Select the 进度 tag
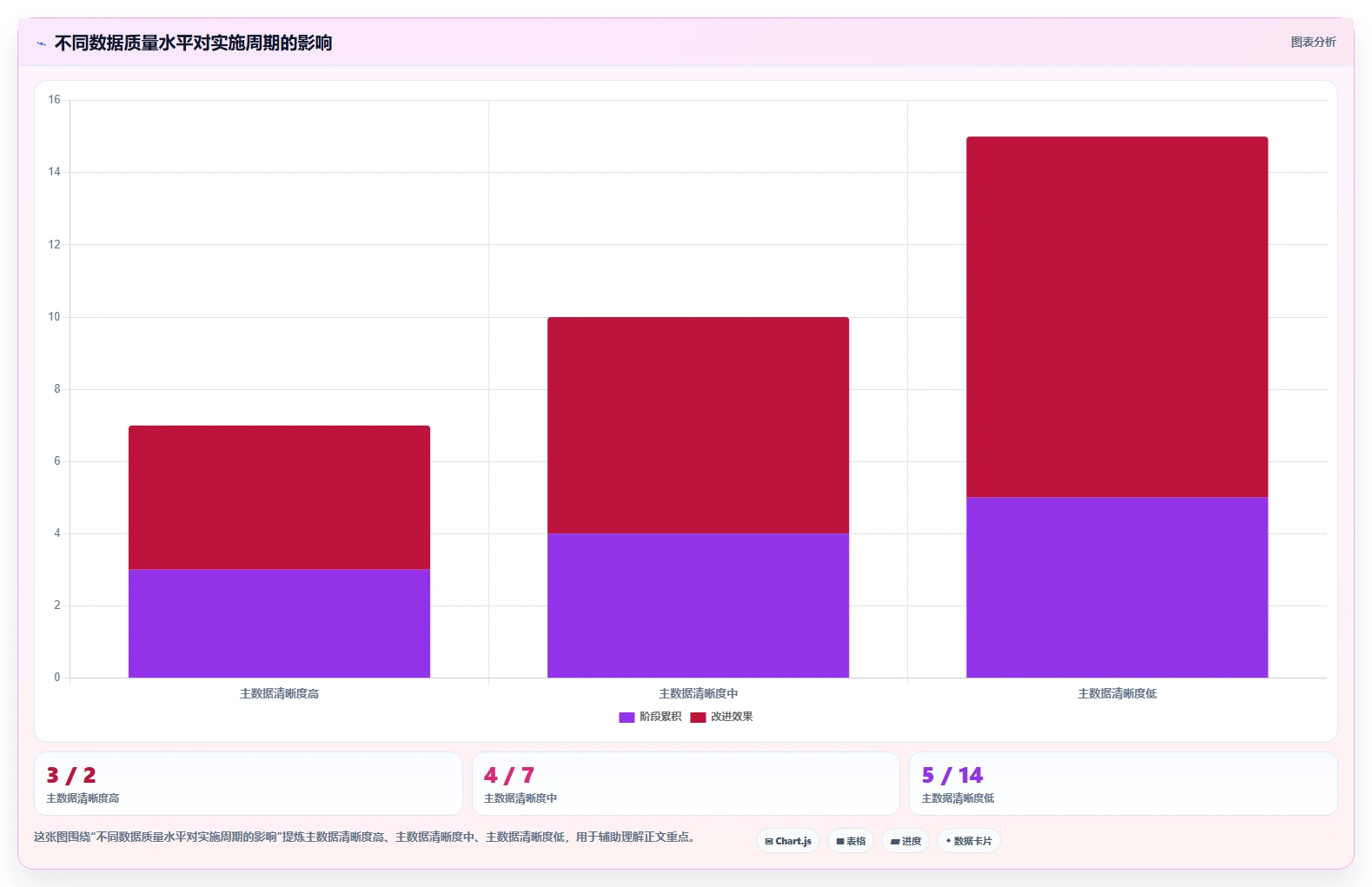The height and width of the screenshot is (887, 1372). (x=905, y=841)
